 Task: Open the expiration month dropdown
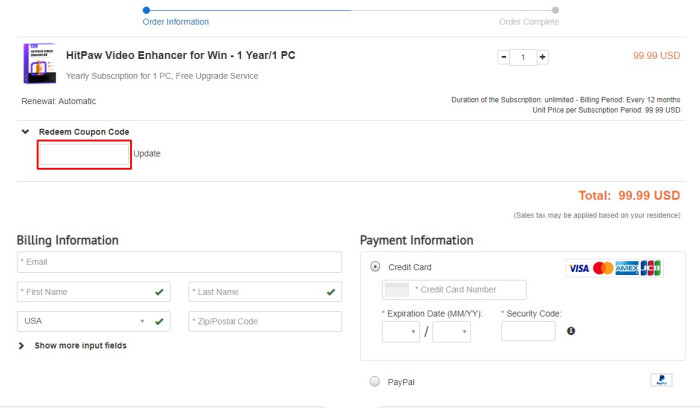(x=401, y=332)
